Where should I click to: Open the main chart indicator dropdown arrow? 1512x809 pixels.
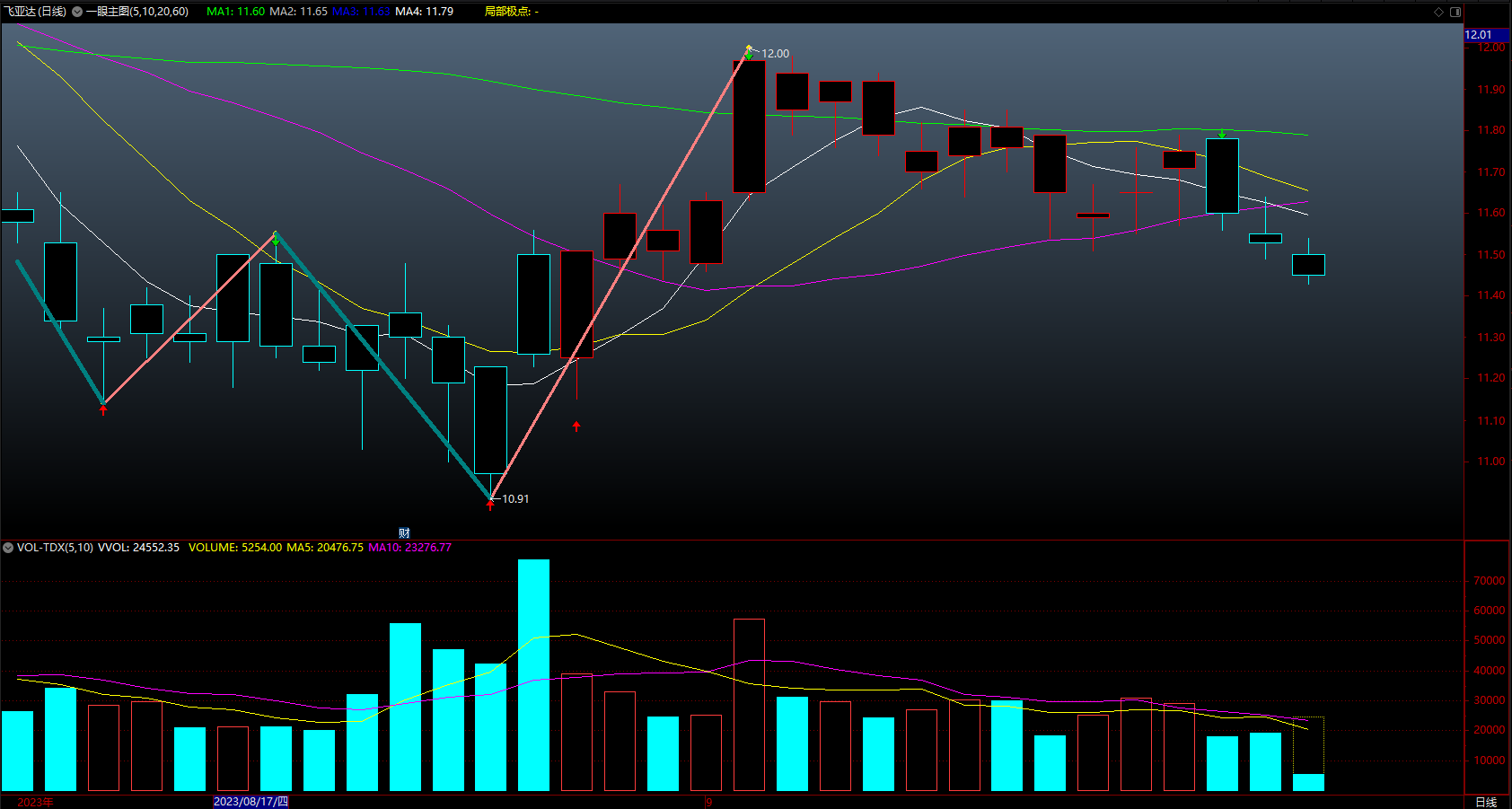pos(77,12)
